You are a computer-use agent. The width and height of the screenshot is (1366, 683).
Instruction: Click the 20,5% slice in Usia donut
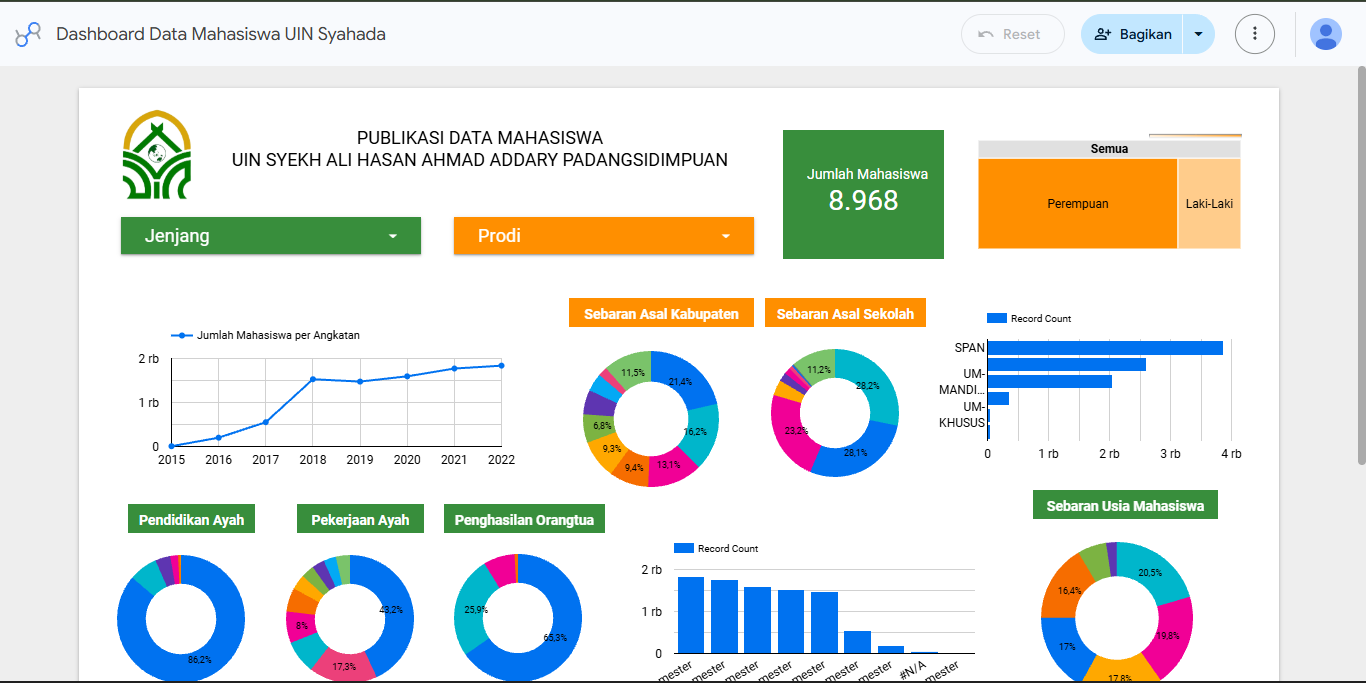tap(1152, 570)
